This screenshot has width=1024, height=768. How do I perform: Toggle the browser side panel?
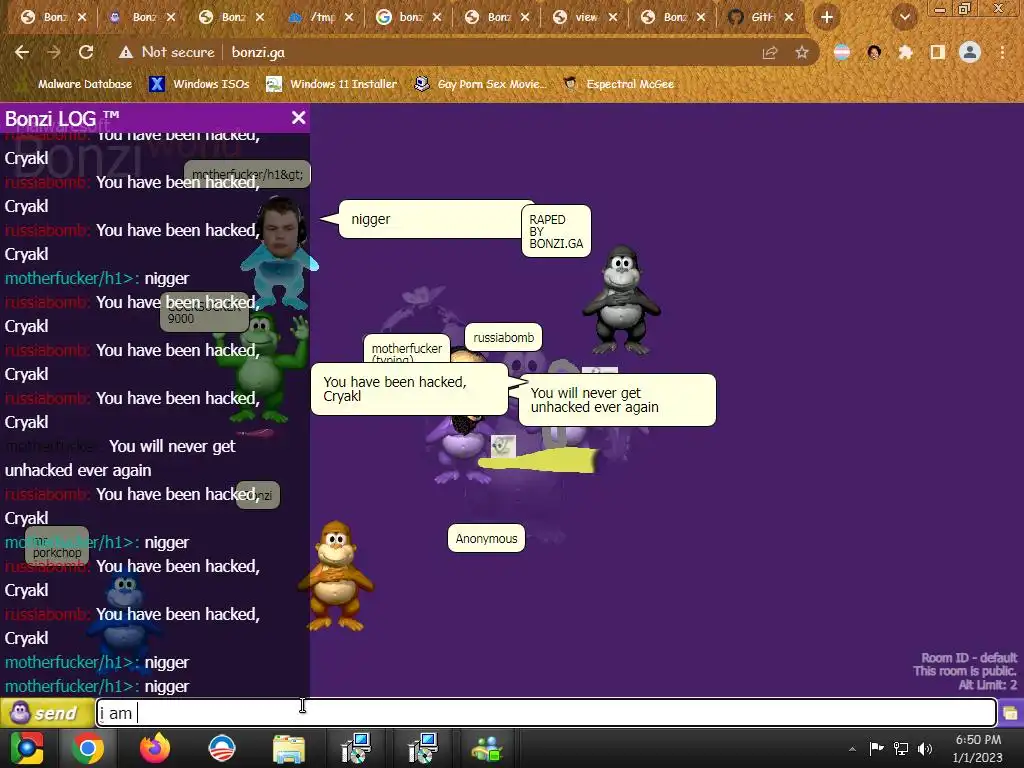tap(938, 52)
